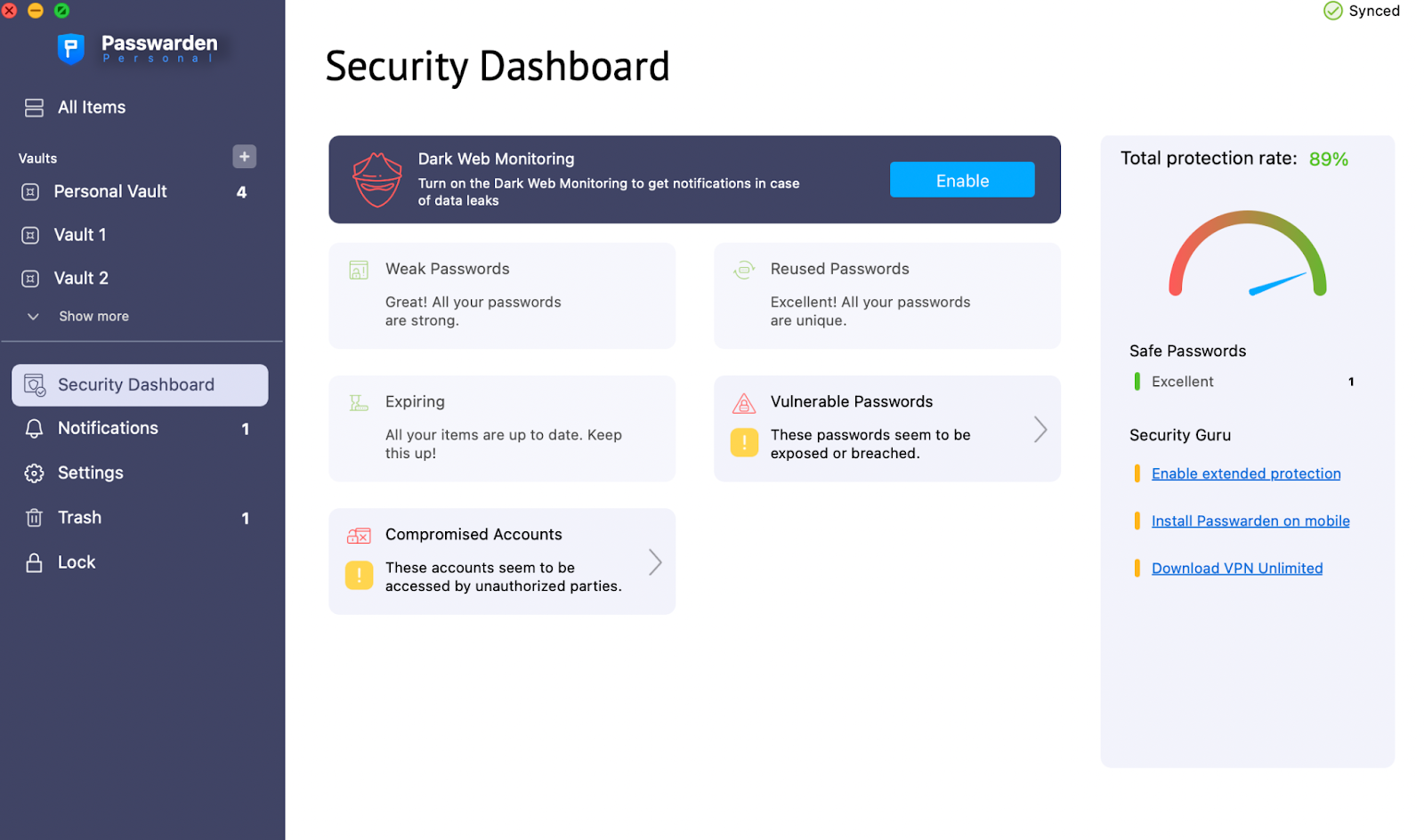Click the Weak Passwords card title

[448, 270]
